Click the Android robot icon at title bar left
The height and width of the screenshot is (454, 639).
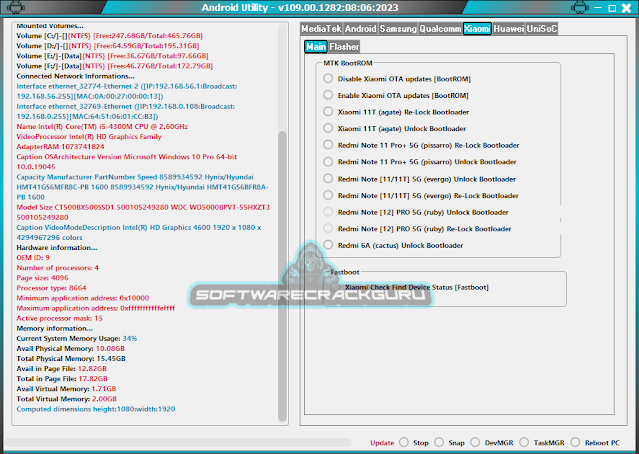coord(15,7)
